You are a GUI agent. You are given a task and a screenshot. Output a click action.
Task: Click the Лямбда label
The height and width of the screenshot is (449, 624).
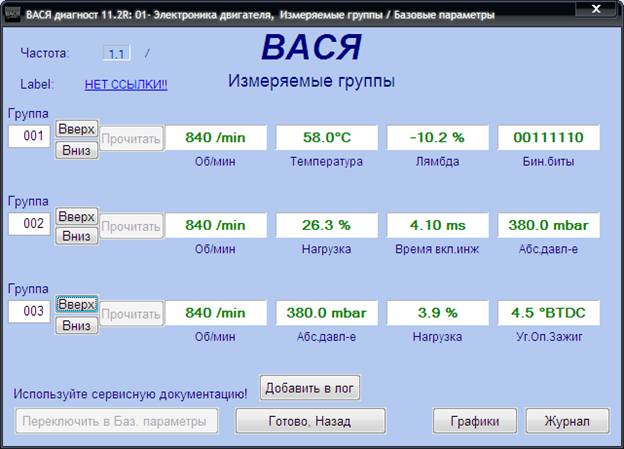[x=437, y=162]
